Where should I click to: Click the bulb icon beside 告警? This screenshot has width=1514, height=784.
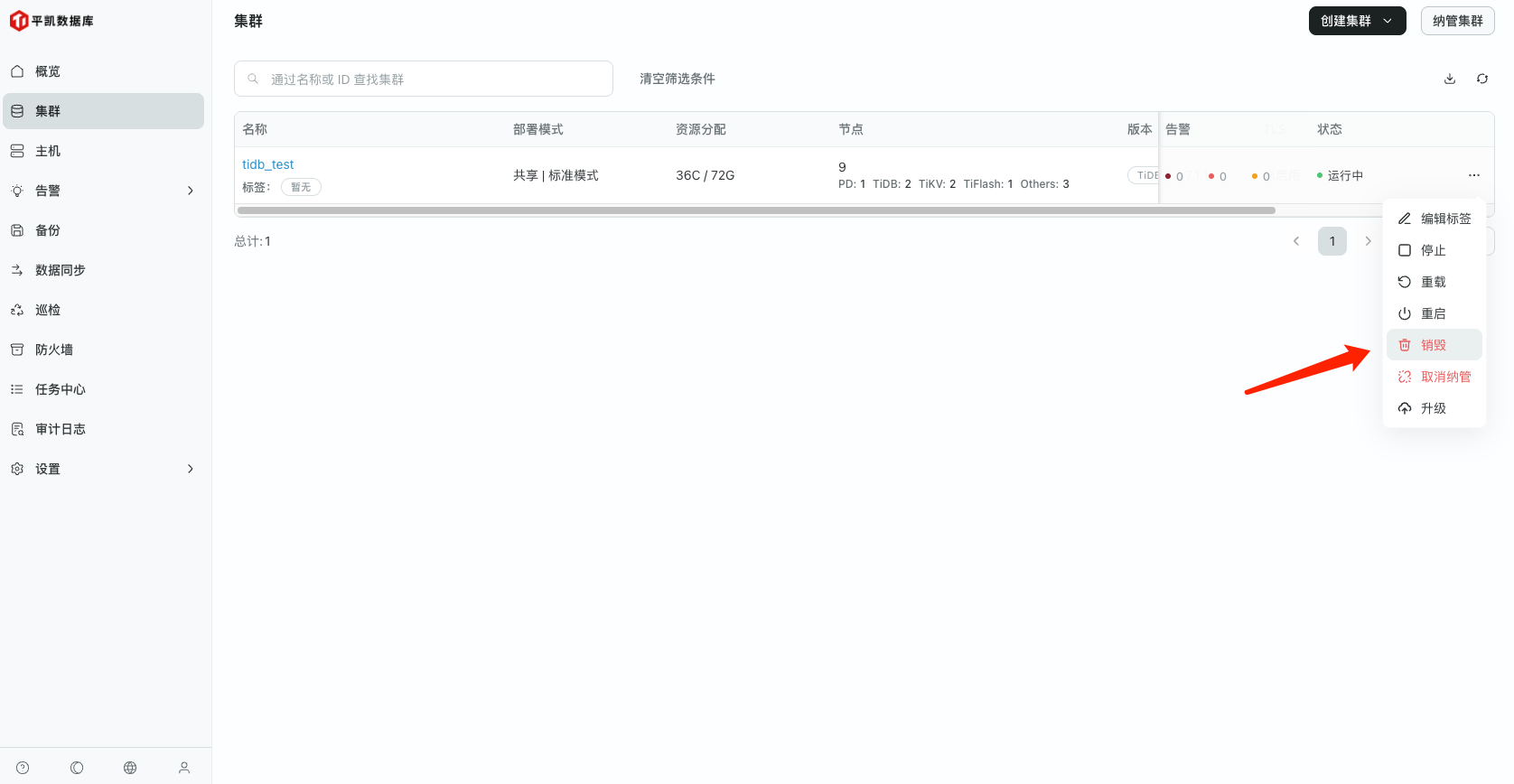pos(17,191)
